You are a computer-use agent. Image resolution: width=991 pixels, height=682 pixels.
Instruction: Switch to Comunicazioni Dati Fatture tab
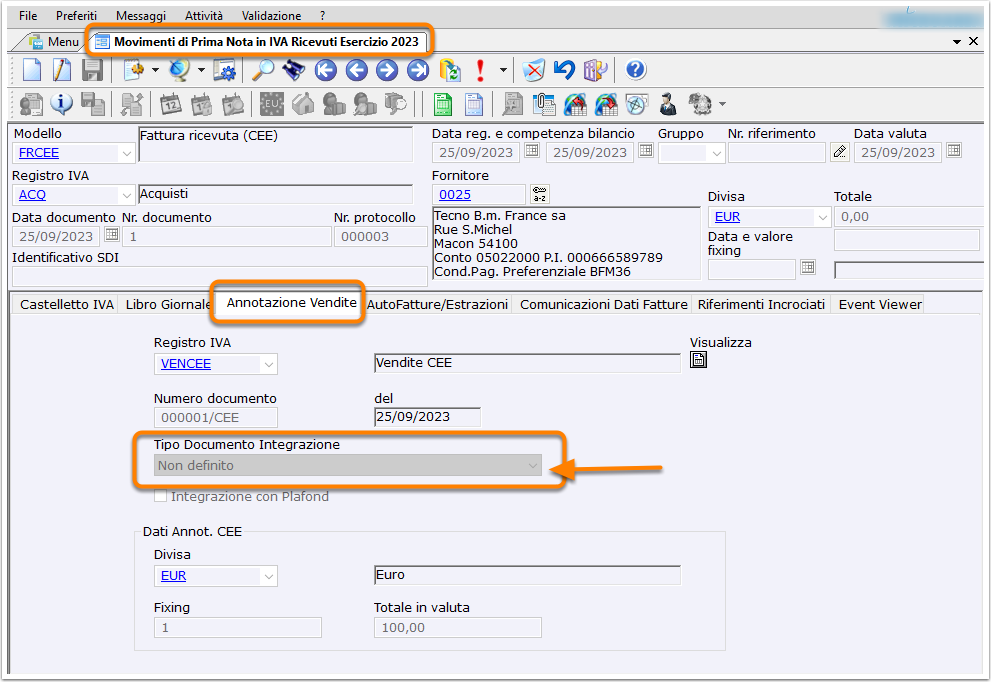(604, 305)
